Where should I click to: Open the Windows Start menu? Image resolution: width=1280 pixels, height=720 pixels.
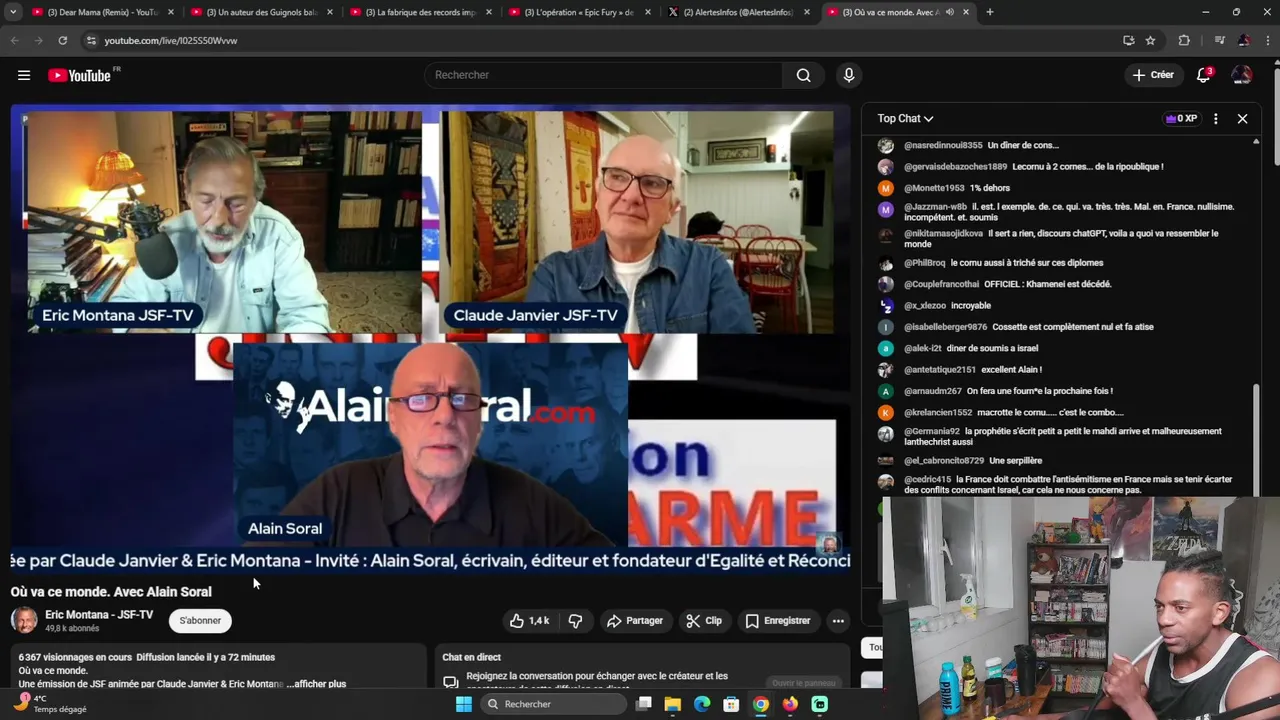(463, 704)
